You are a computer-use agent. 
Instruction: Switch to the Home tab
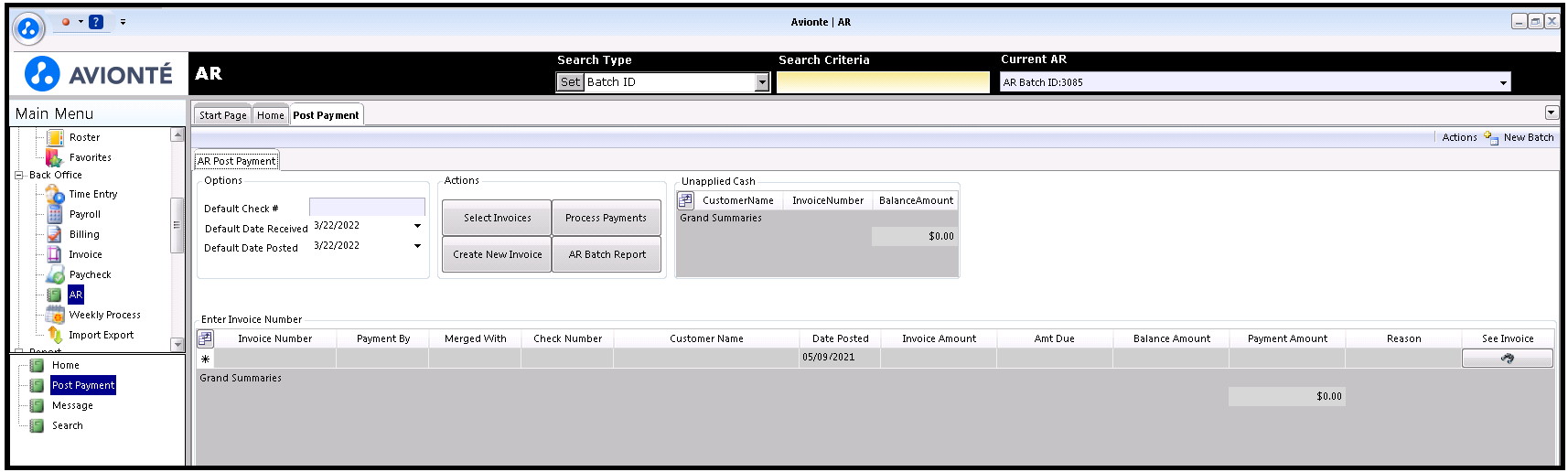(x=270, y=115)
